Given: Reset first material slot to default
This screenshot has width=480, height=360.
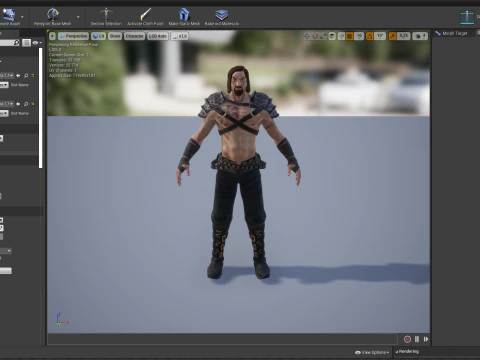Looking at the screenshot, I should 33,76.
